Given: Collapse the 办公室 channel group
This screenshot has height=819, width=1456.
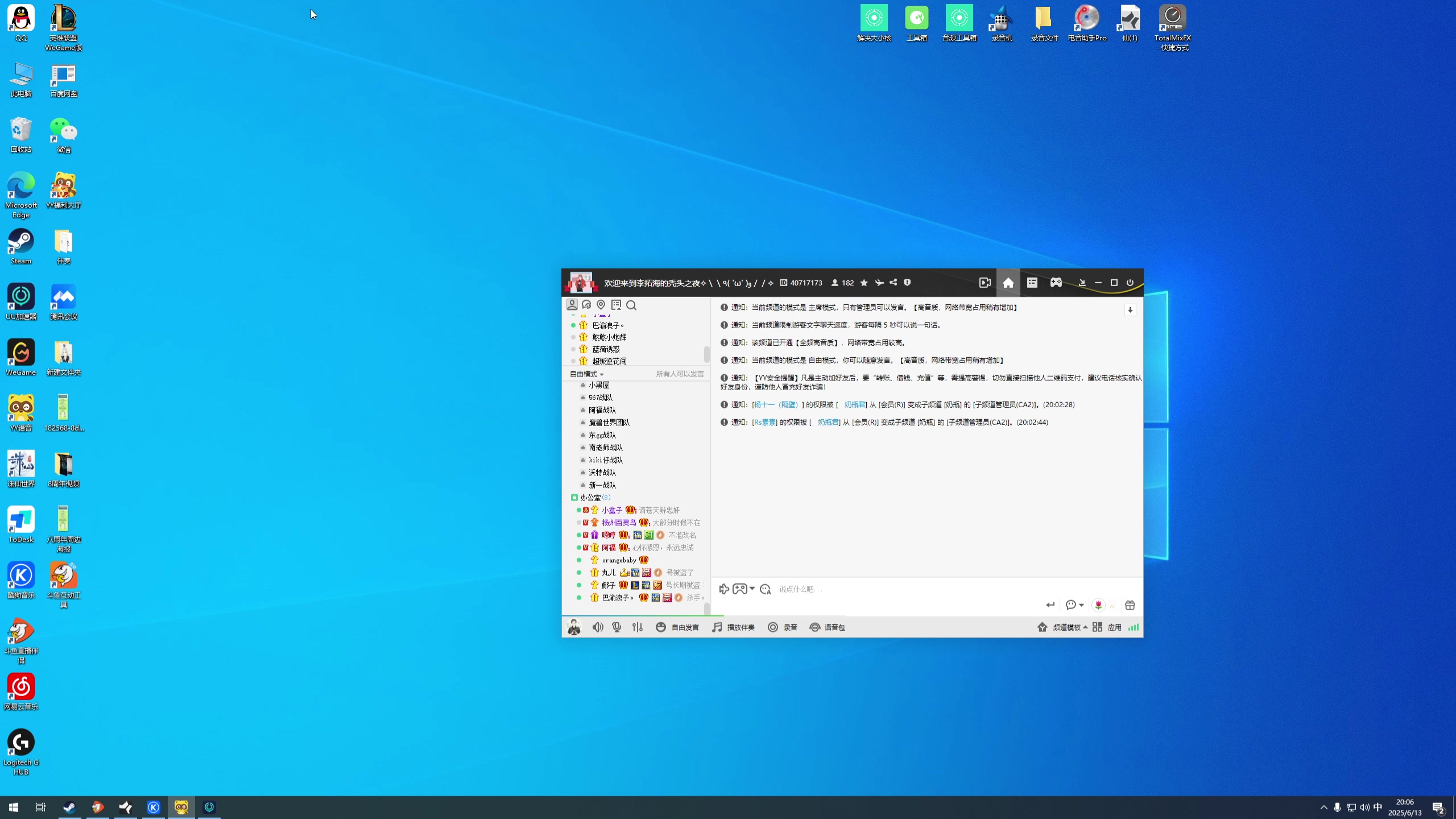Looking at the screenshot, I should tap(574, 498).
